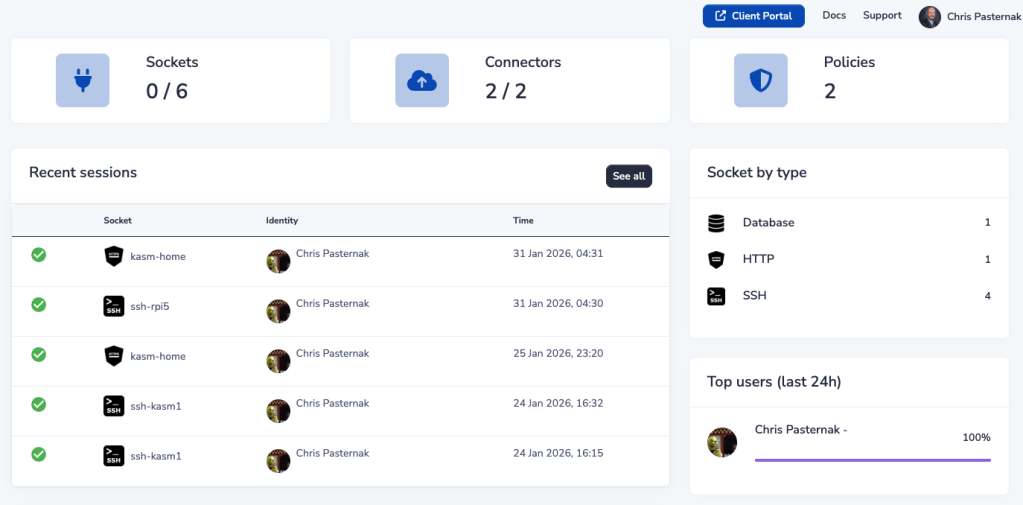Viewport: 1023px width, 505px height.
Task: Click the Top users avatar thumbnail
Action: pyautogui.click(x=722, y=443)
